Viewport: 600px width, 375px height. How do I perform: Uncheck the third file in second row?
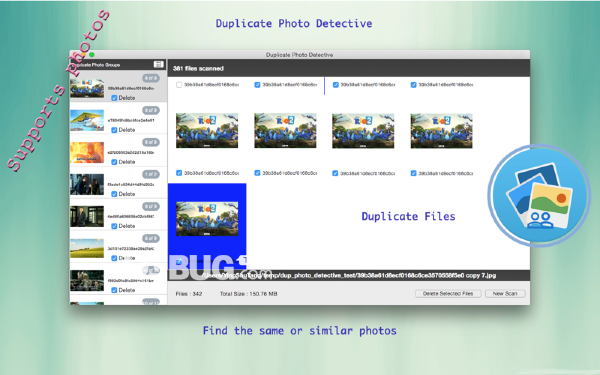point(335,173)
